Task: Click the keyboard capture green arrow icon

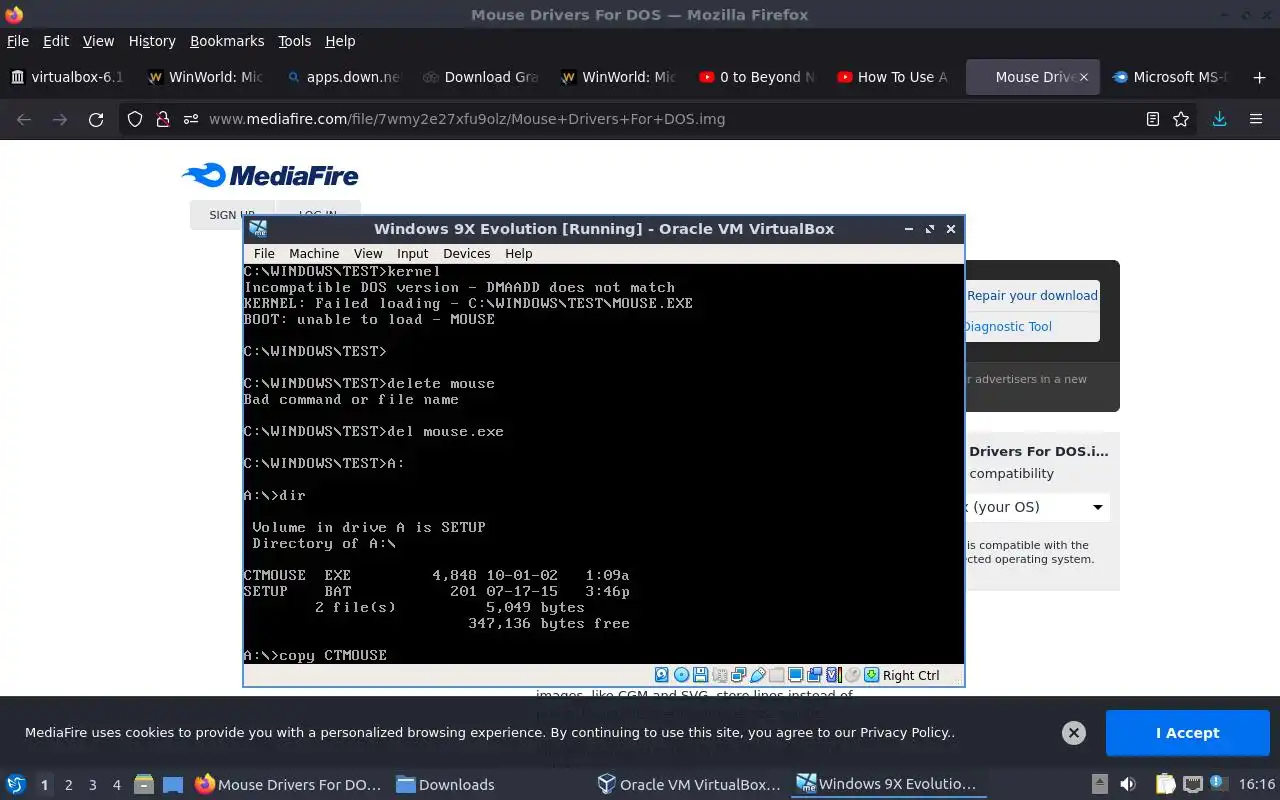Action: [871, 675]
